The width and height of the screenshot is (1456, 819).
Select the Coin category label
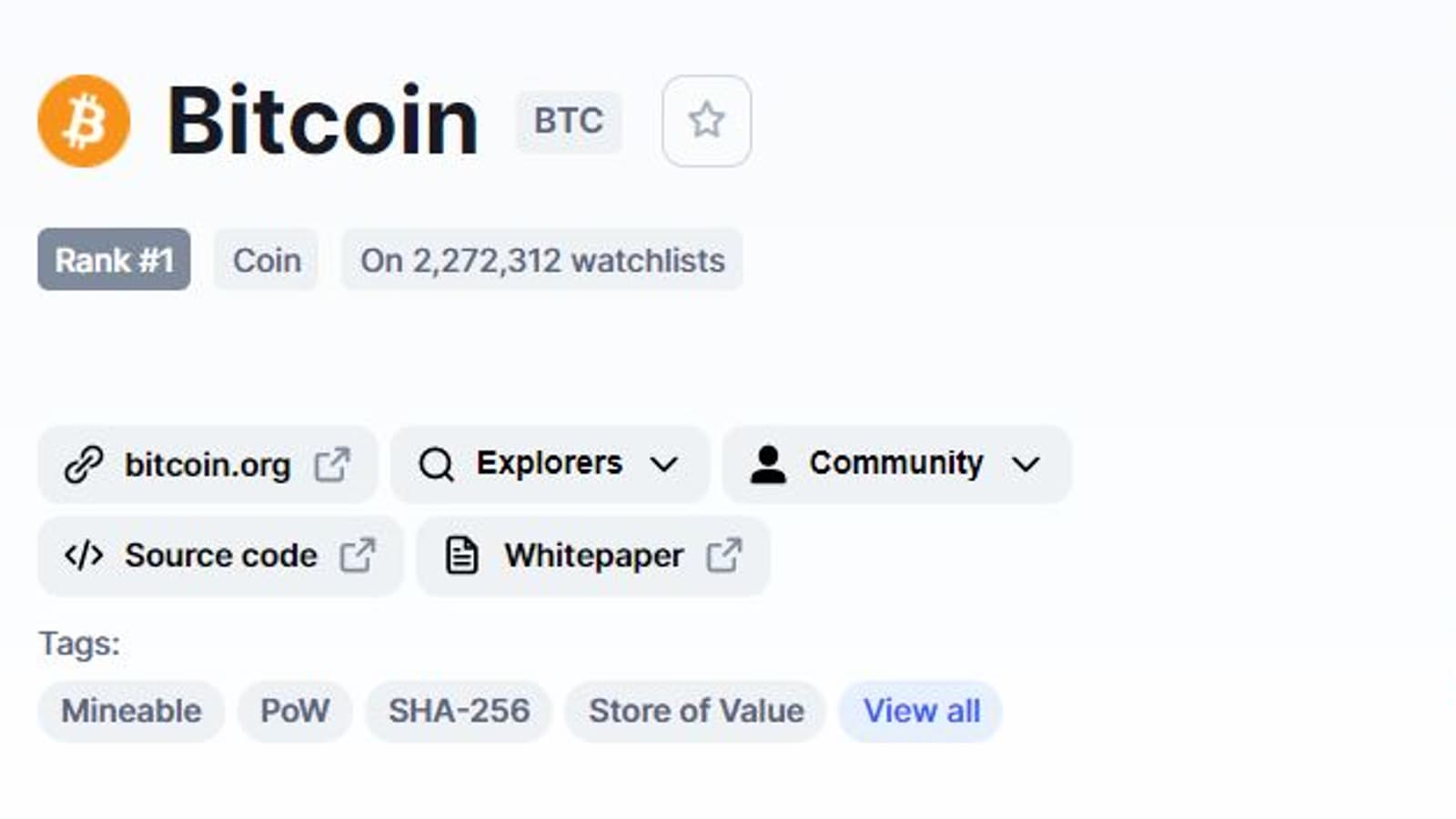click(267, 260)
